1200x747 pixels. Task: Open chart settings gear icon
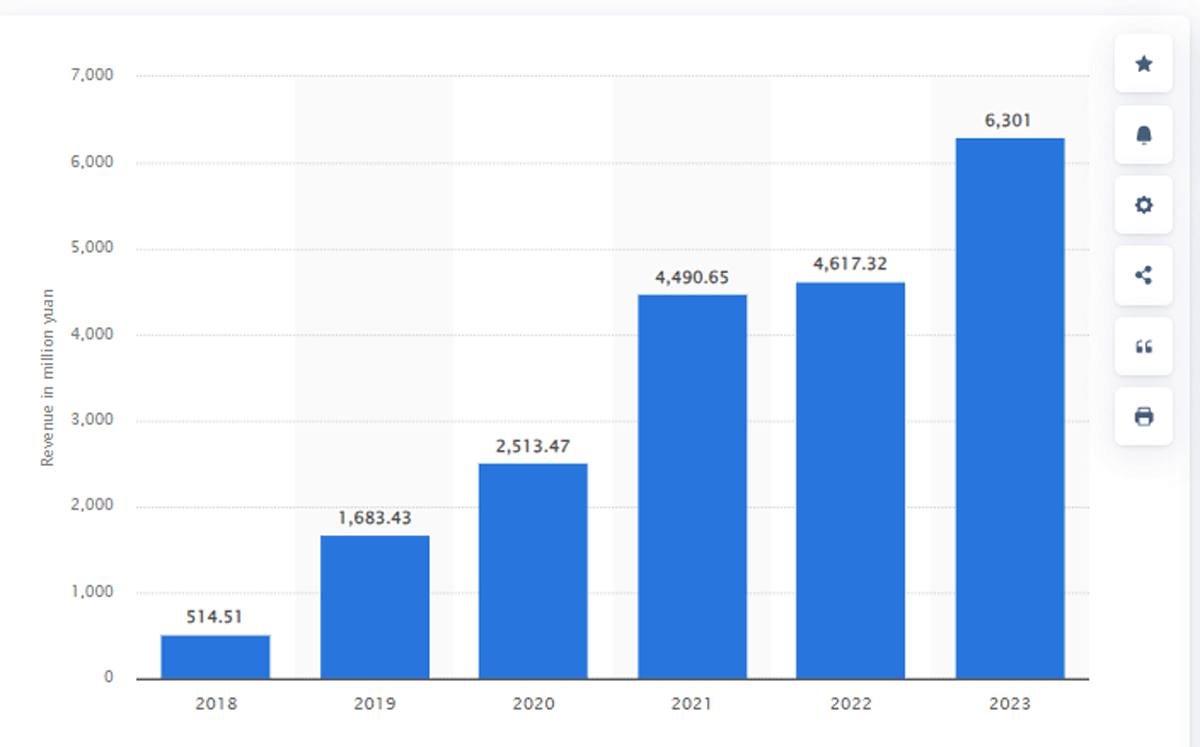[1144, 205]
